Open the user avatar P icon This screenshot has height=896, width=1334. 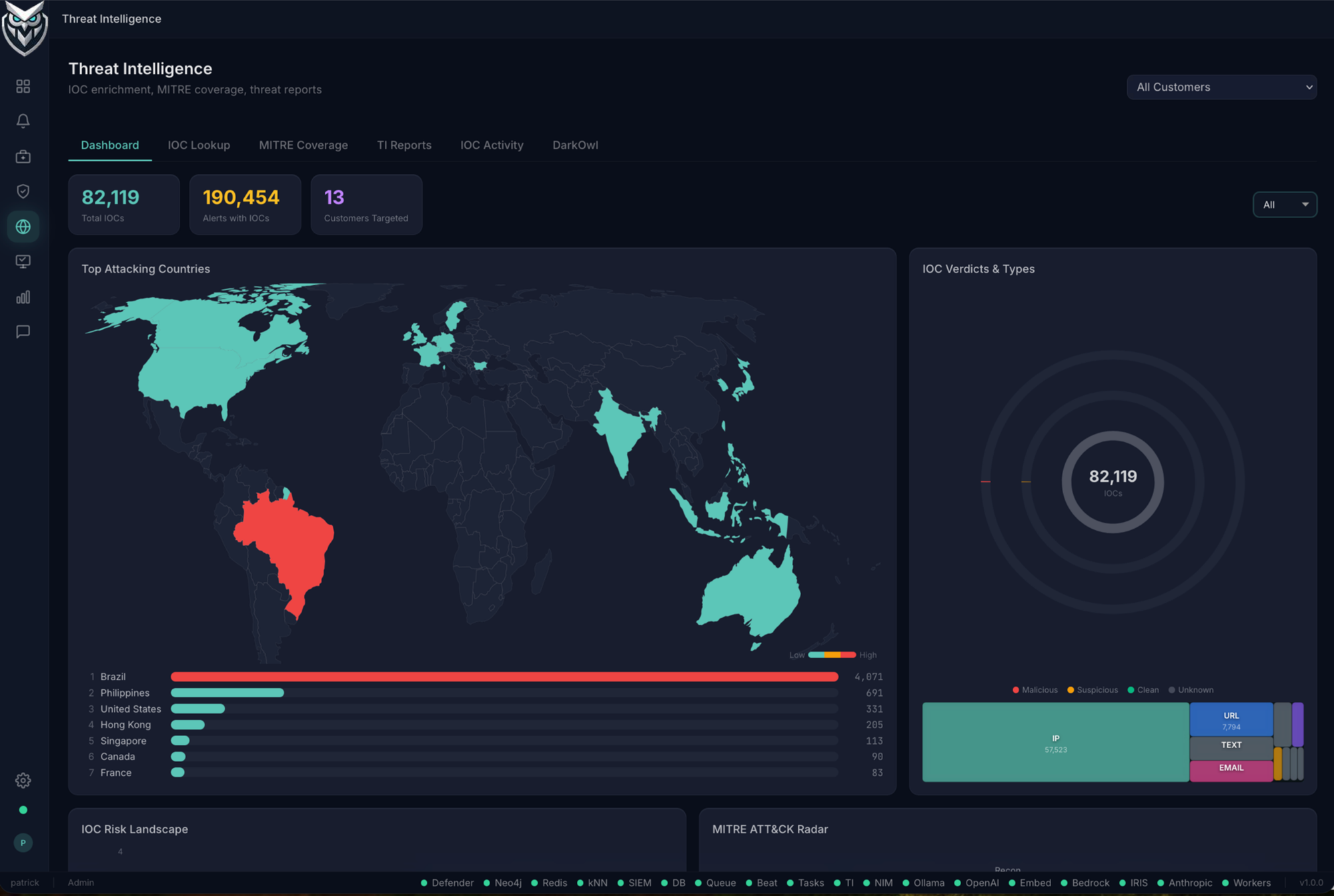[23, 843]
